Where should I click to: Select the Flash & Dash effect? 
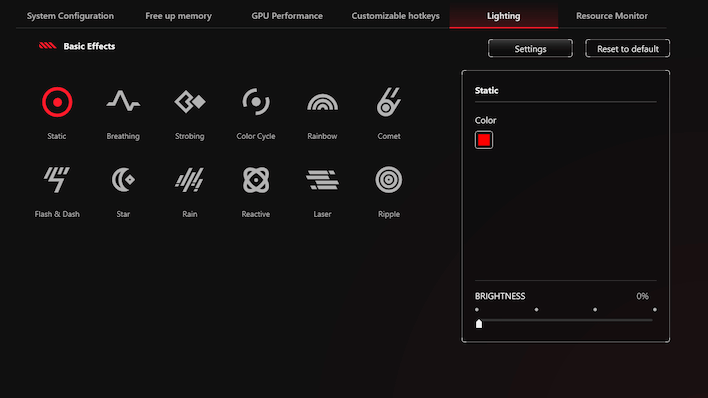[57, 180]
